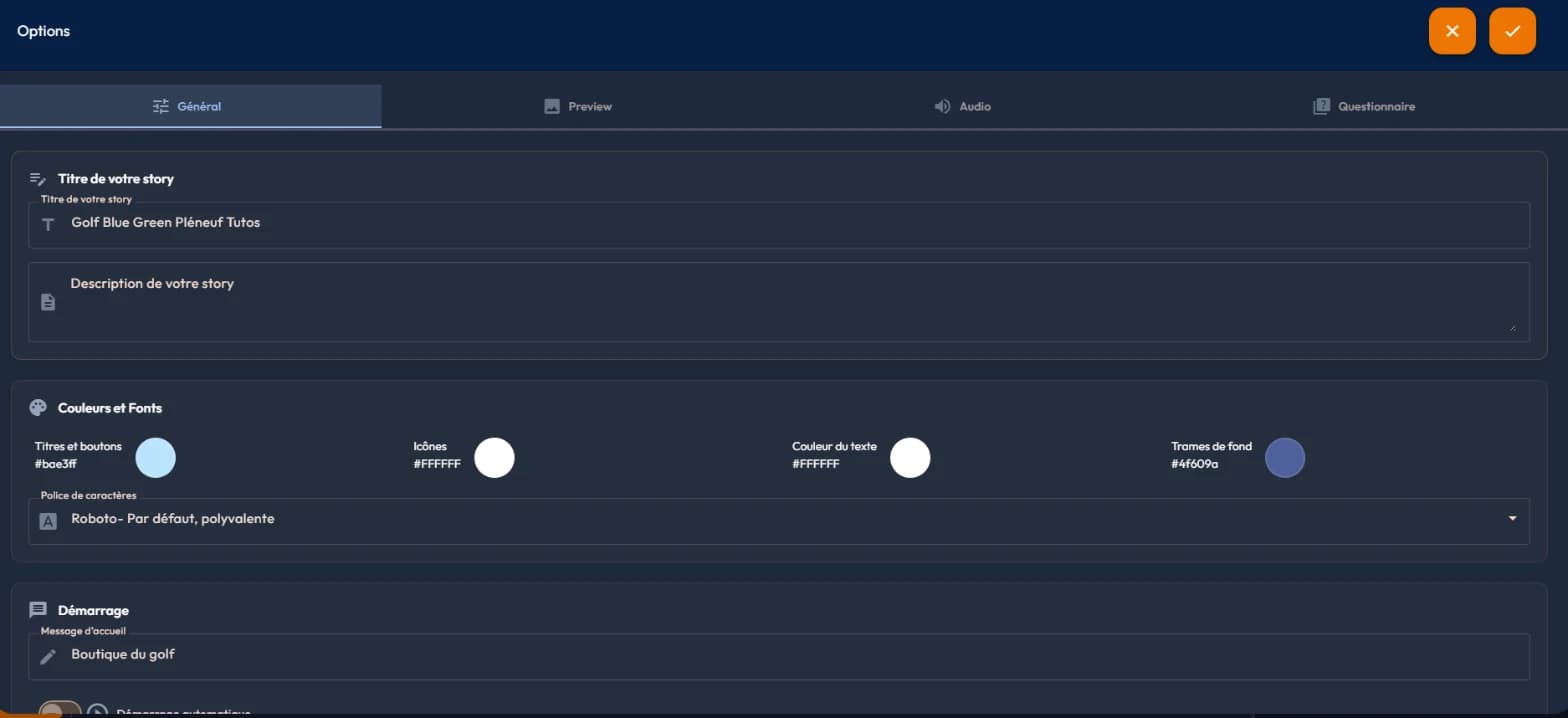
Task: Open the Couleur du texte color swatch
Action: point(910,457)
